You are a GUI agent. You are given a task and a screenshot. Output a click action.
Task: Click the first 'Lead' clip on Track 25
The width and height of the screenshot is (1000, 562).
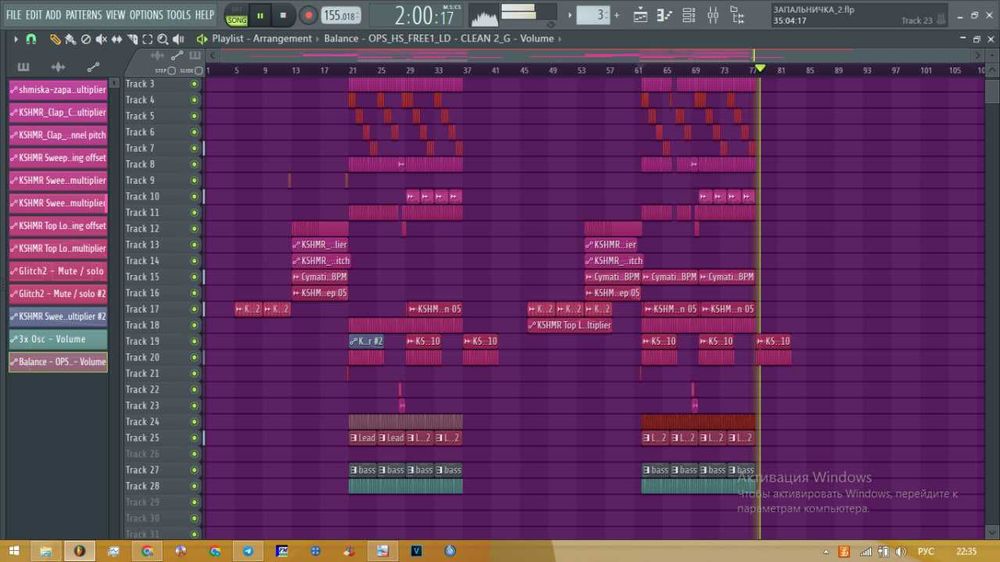coord(363,438)
